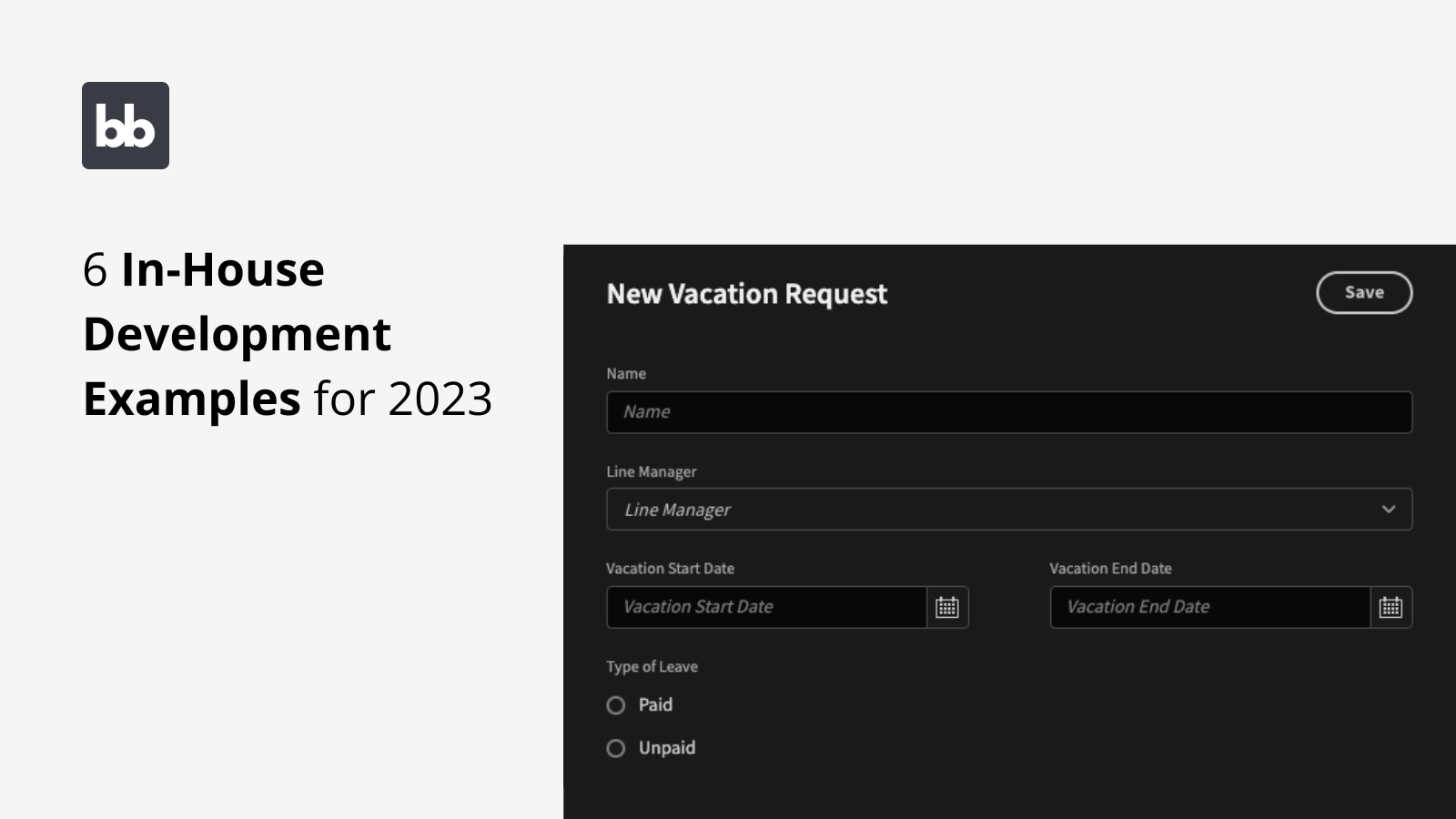This screenshot has width=1456, height=819.
Task: Click the Line Manager field label
Action: tap(652, 471)
